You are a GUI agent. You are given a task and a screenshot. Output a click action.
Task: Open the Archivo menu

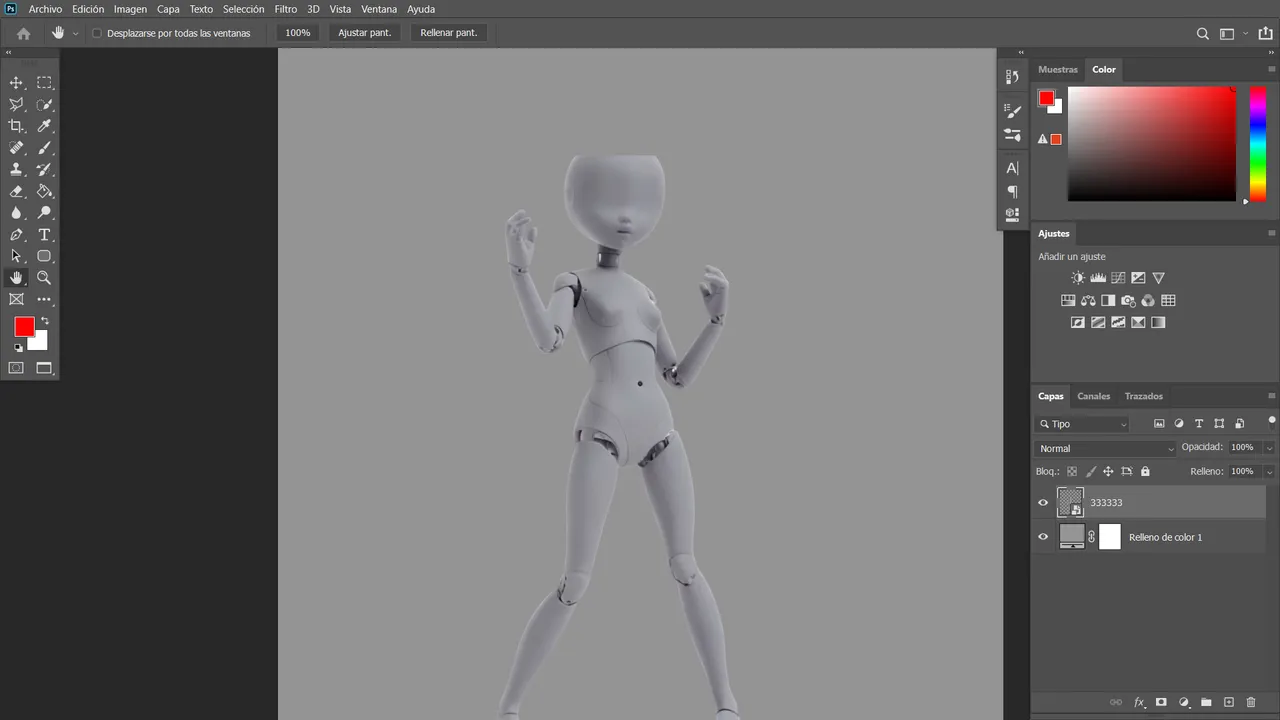pyautogui.click(x=45, y=9)
